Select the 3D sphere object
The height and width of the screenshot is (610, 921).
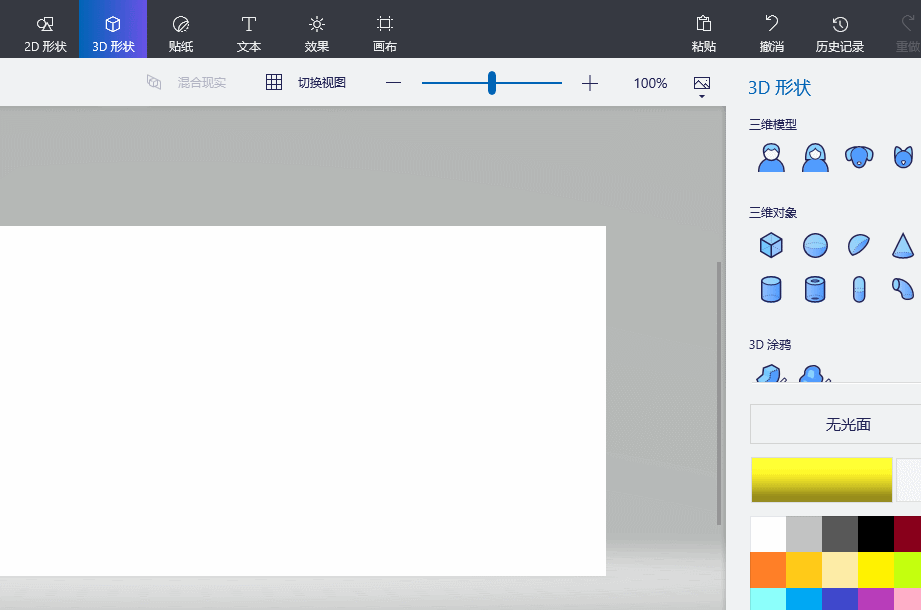(x=815, y=245)
